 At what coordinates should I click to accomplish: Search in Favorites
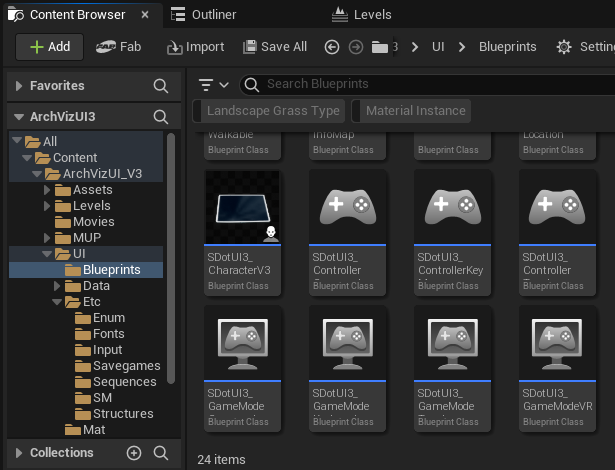click(x=161, y=86)
